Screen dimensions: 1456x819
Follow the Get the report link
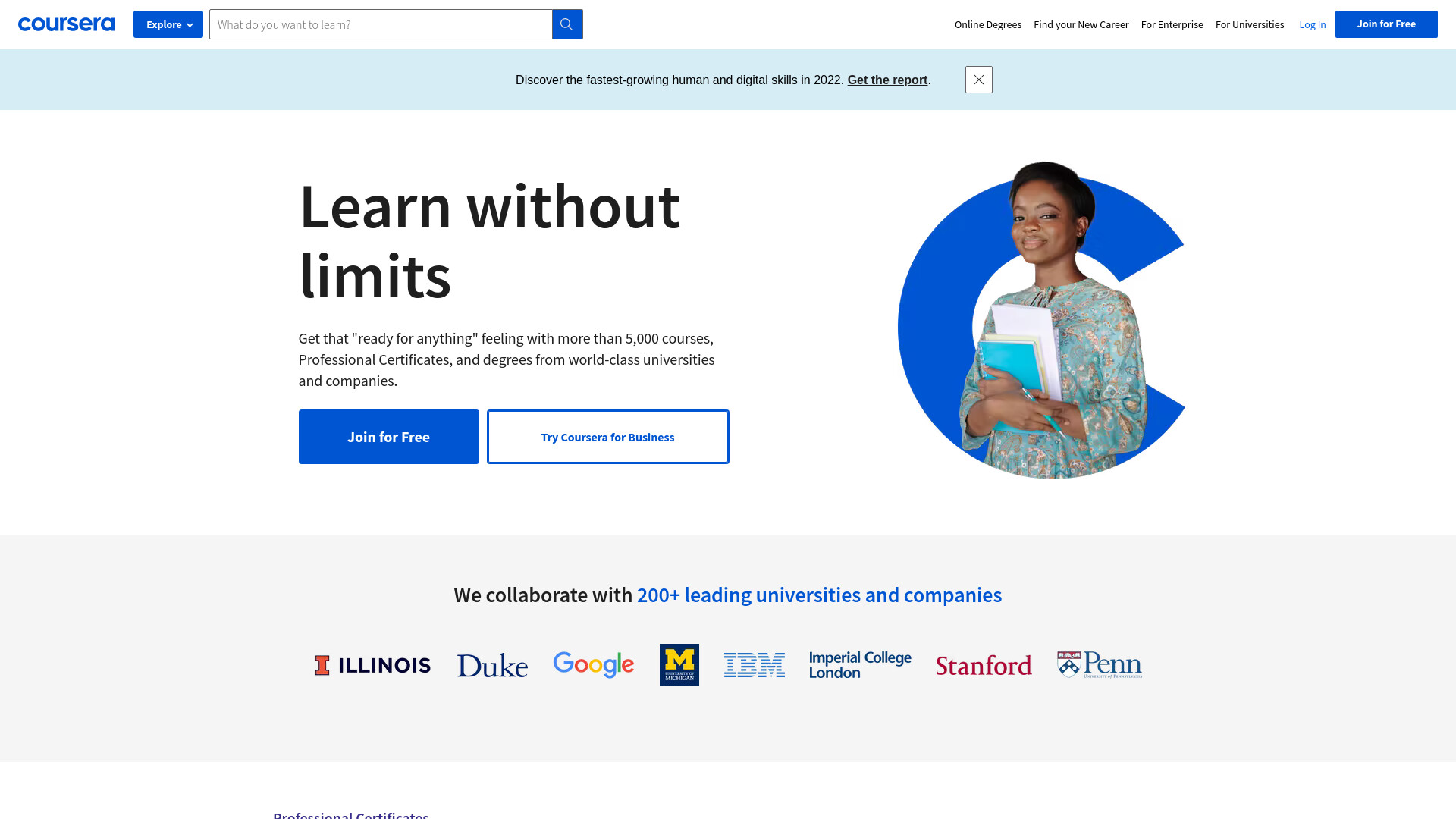pyautogui.click(x=887, y=80)
